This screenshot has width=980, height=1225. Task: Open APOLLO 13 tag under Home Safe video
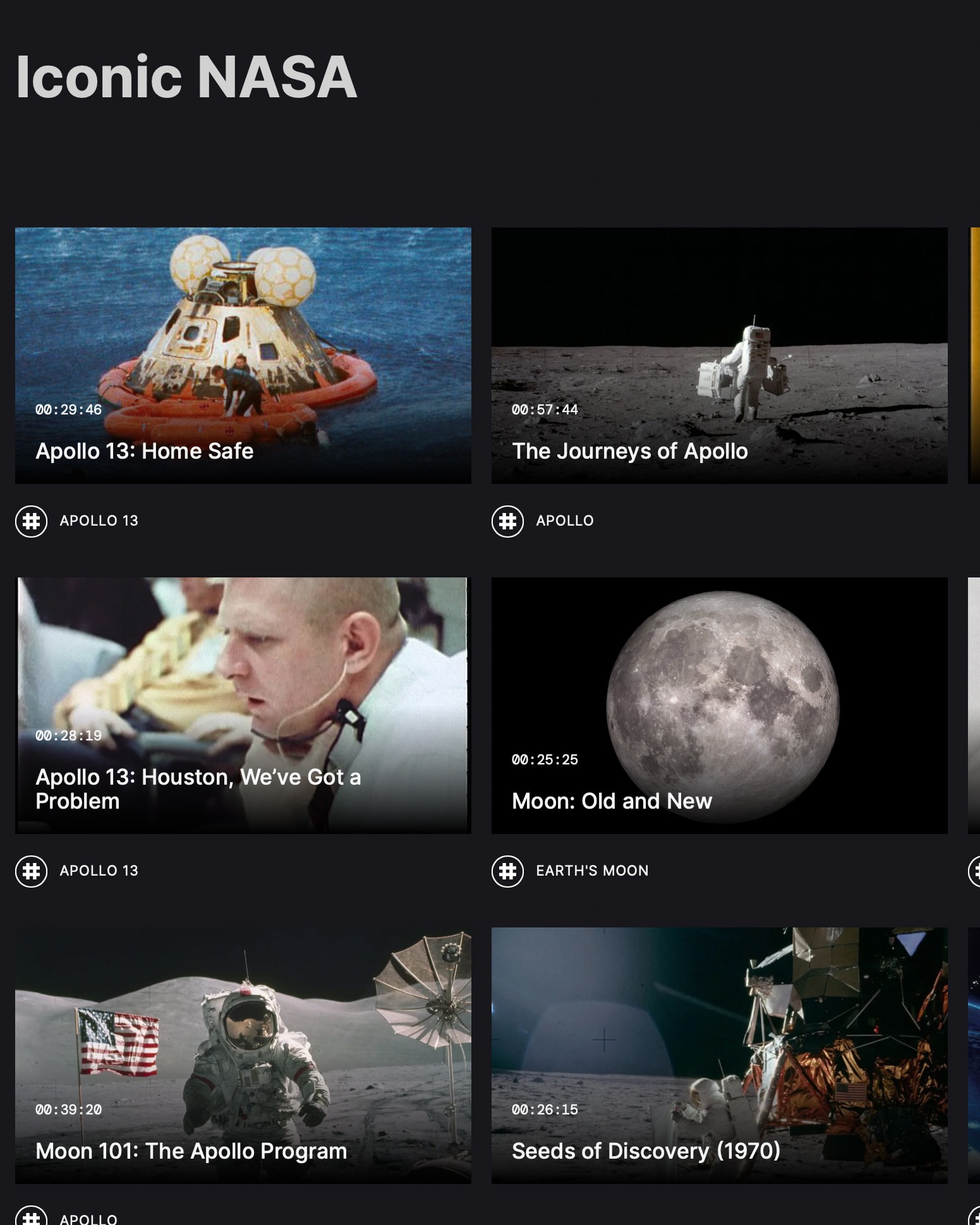tap(99, 521)
